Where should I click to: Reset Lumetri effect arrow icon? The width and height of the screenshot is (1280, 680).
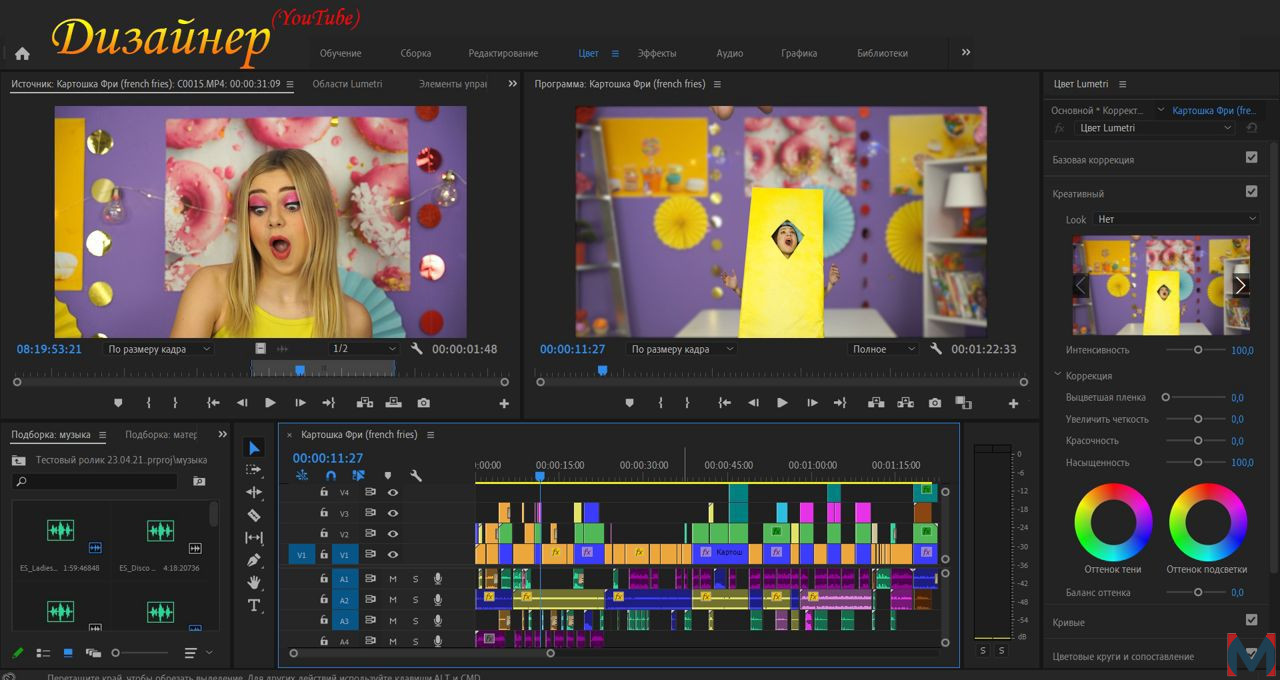[1251, 128]
